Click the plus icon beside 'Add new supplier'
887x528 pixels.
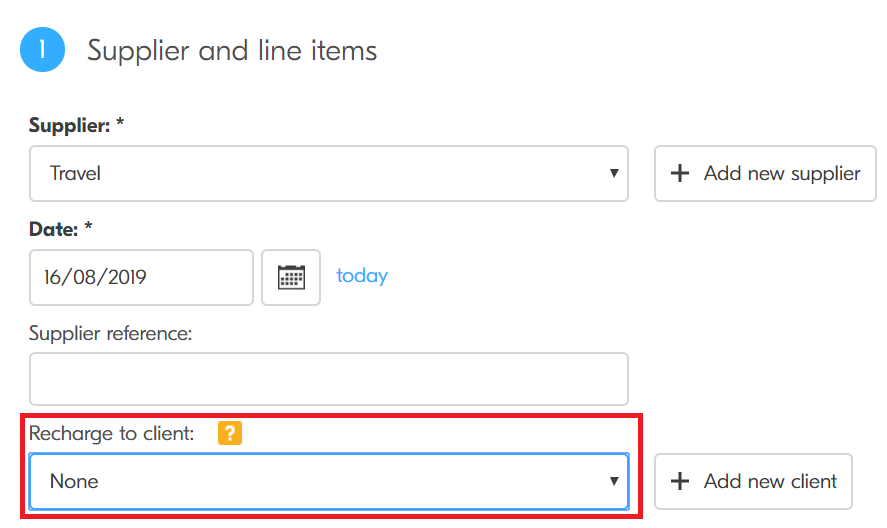point(680,174)
